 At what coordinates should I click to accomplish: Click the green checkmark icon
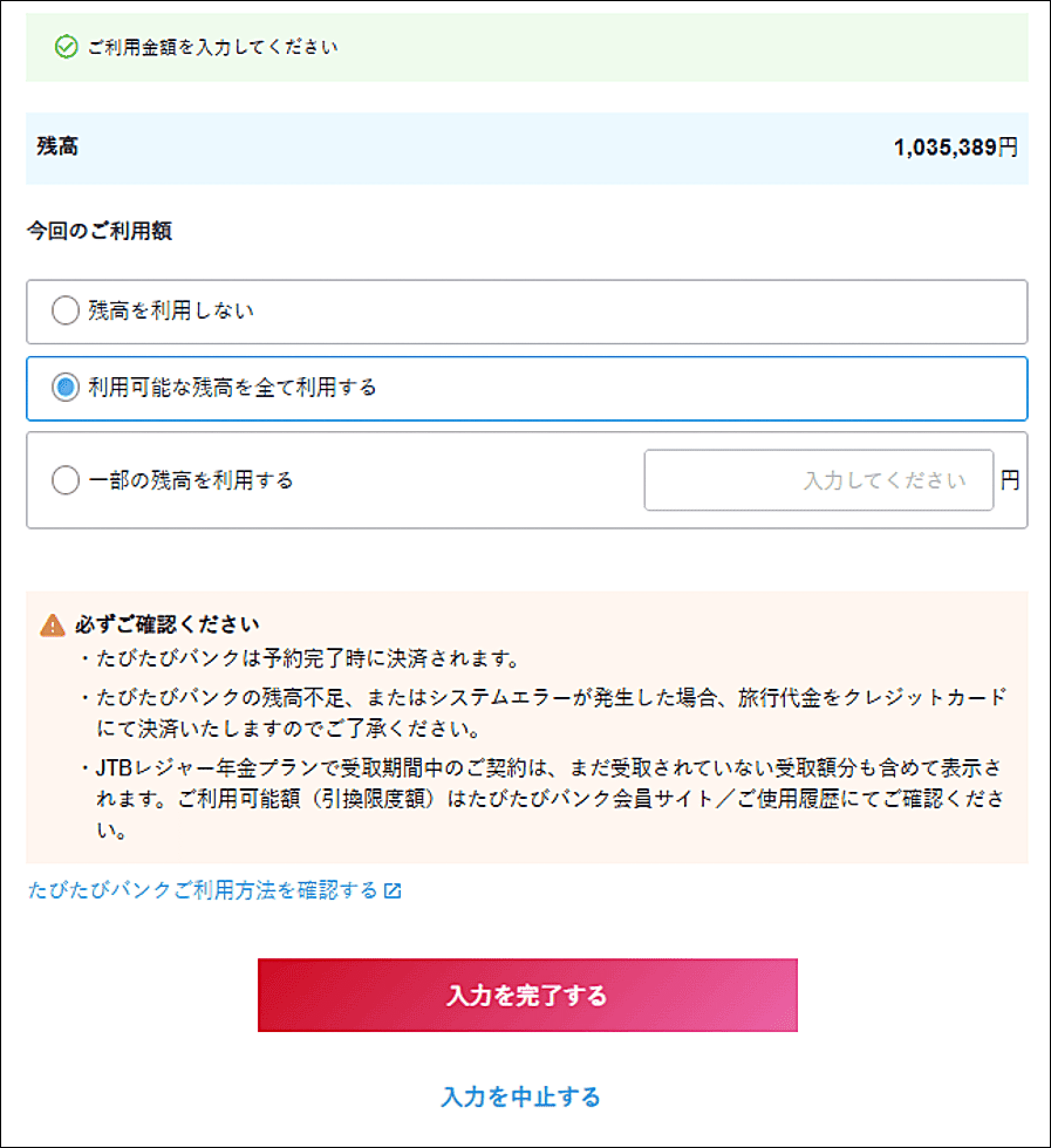pyautogui.click(x=66, y=47)
